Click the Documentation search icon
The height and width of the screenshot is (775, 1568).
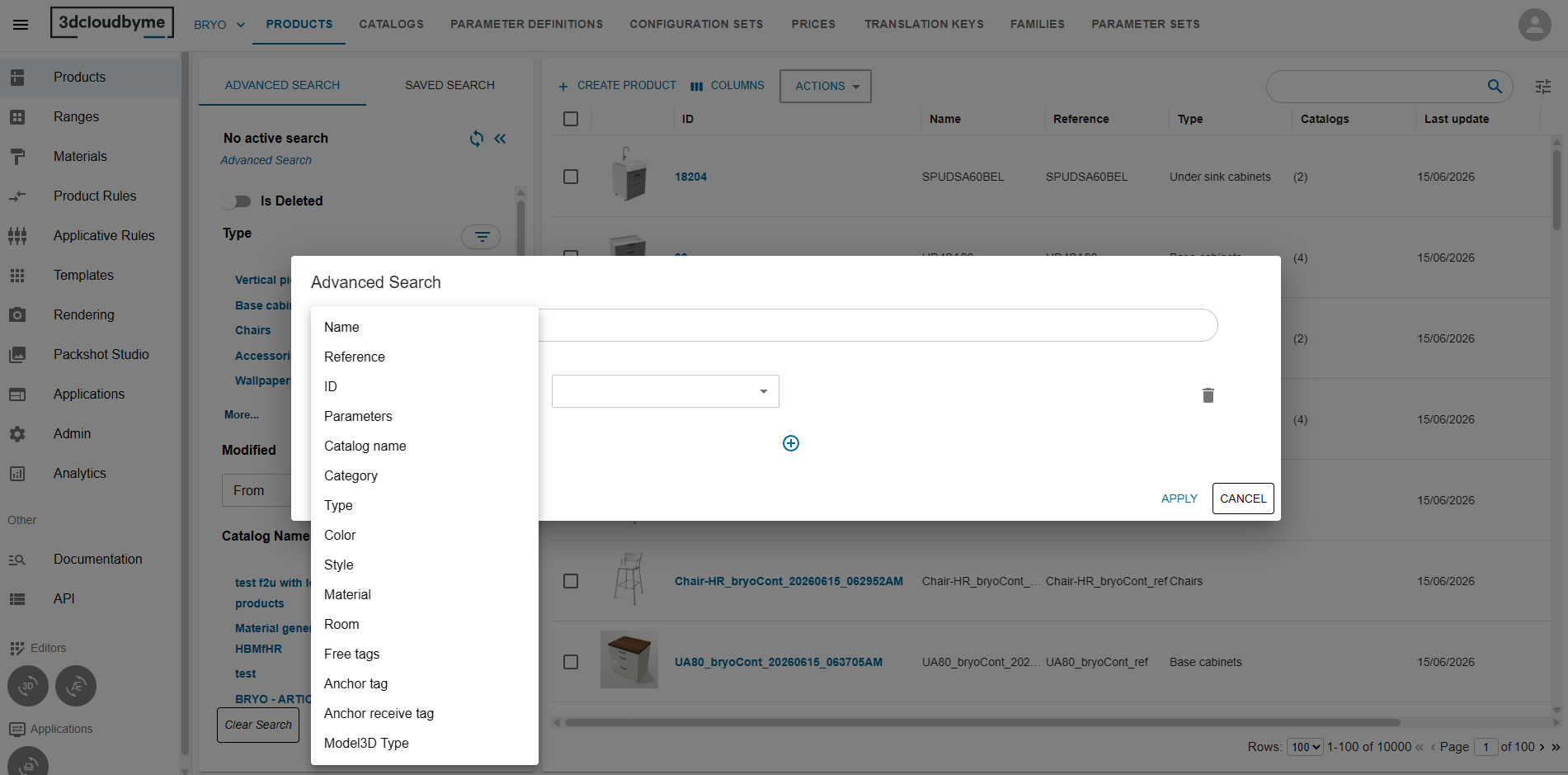tap(17, 560)
